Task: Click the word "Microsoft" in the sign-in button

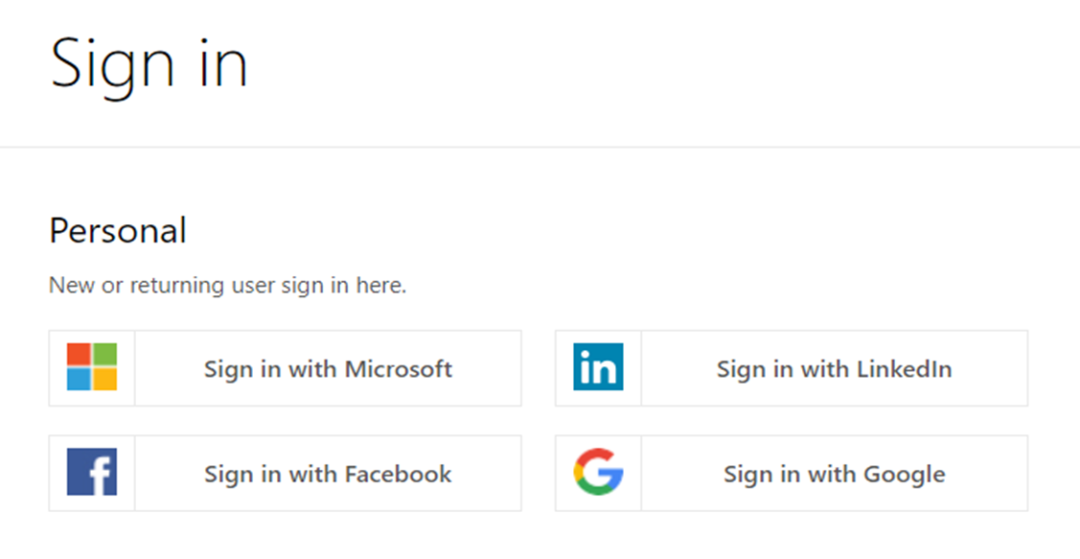Action: pos(399,369)
